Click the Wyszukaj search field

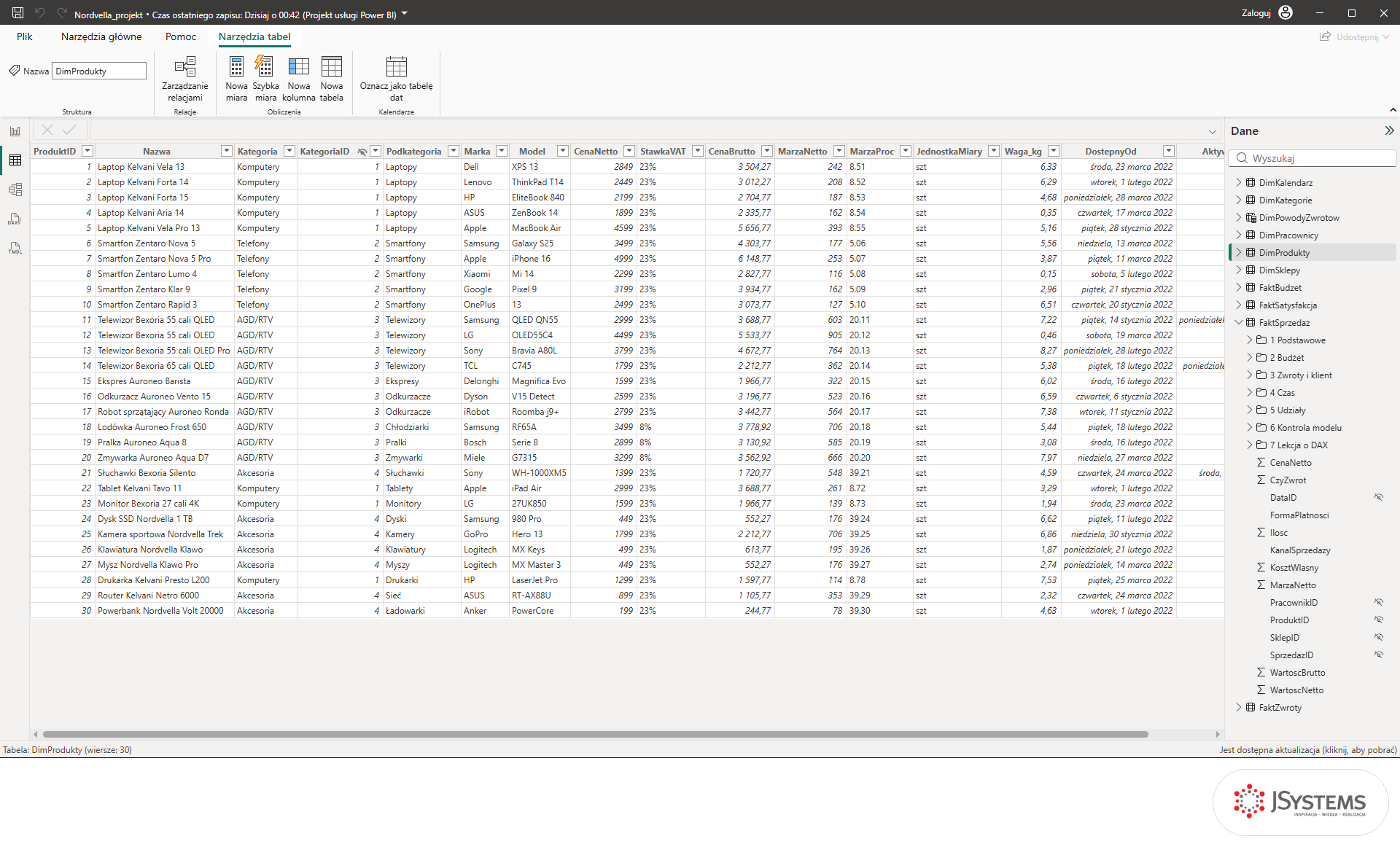(1312, 158)
